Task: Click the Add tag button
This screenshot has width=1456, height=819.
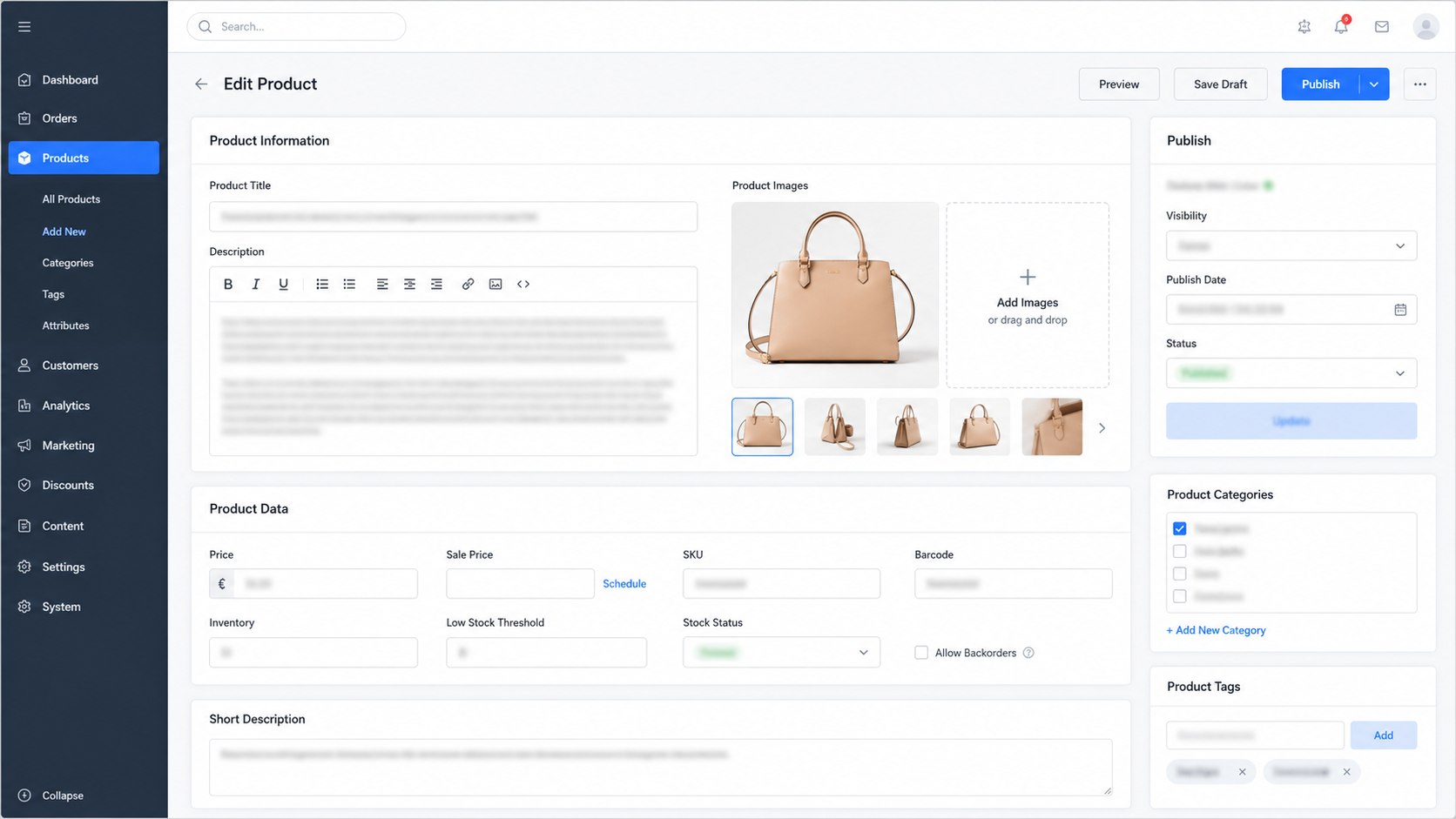Action: (1384, 735)
